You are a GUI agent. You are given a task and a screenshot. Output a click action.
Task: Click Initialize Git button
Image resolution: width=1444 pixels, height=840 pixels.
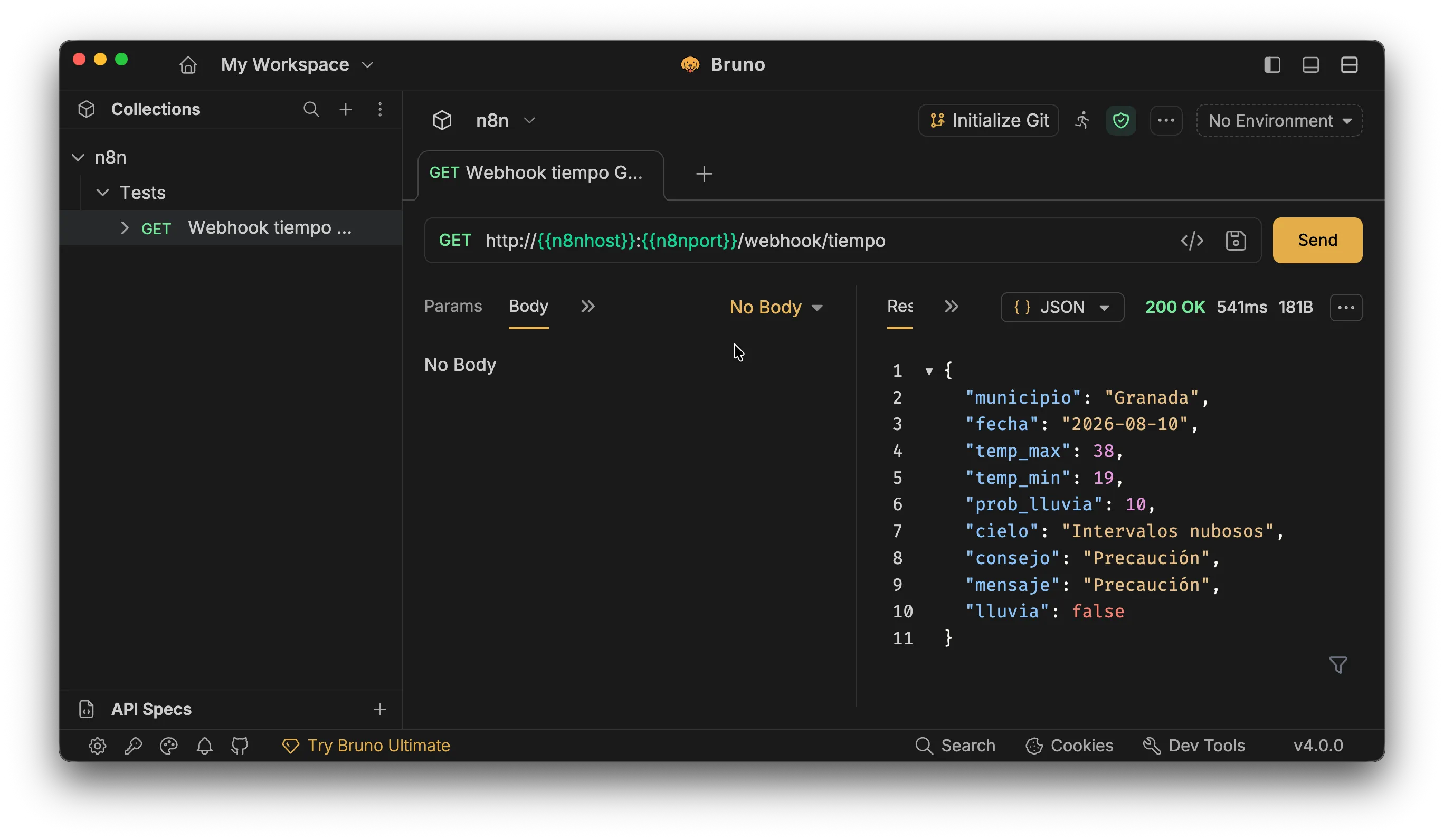click(989, 120)
